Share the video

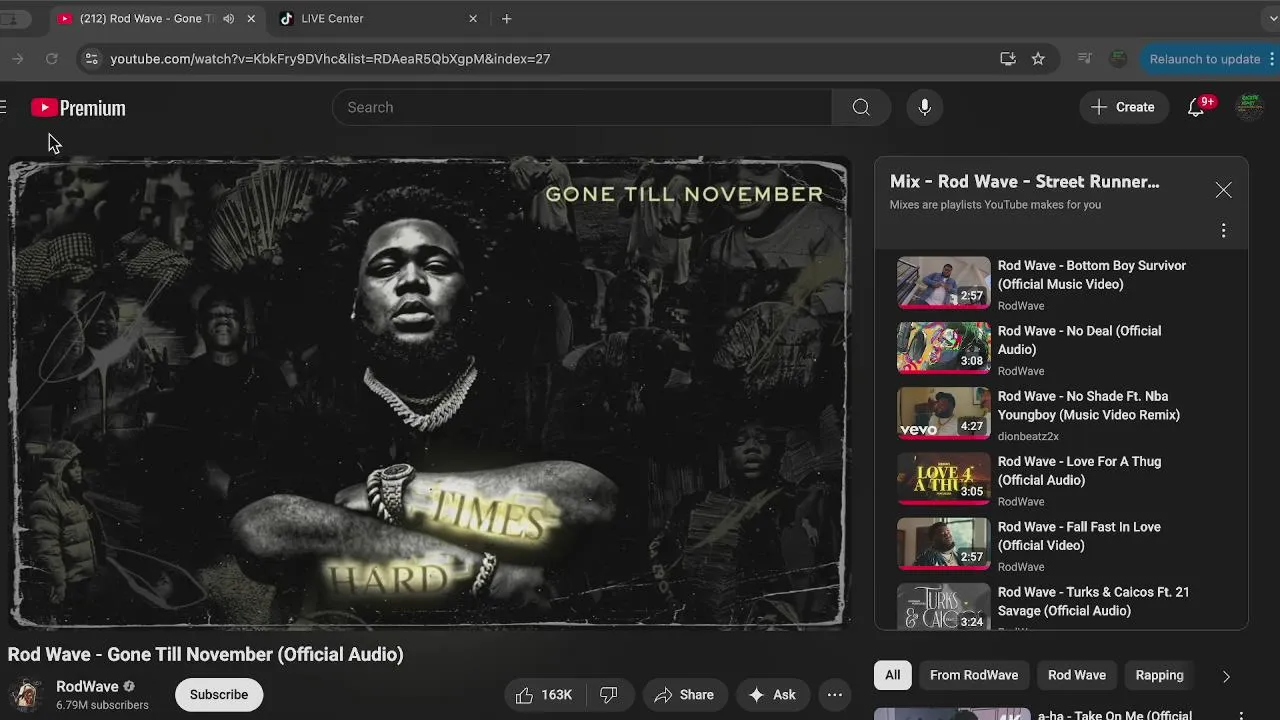(684, 695)
